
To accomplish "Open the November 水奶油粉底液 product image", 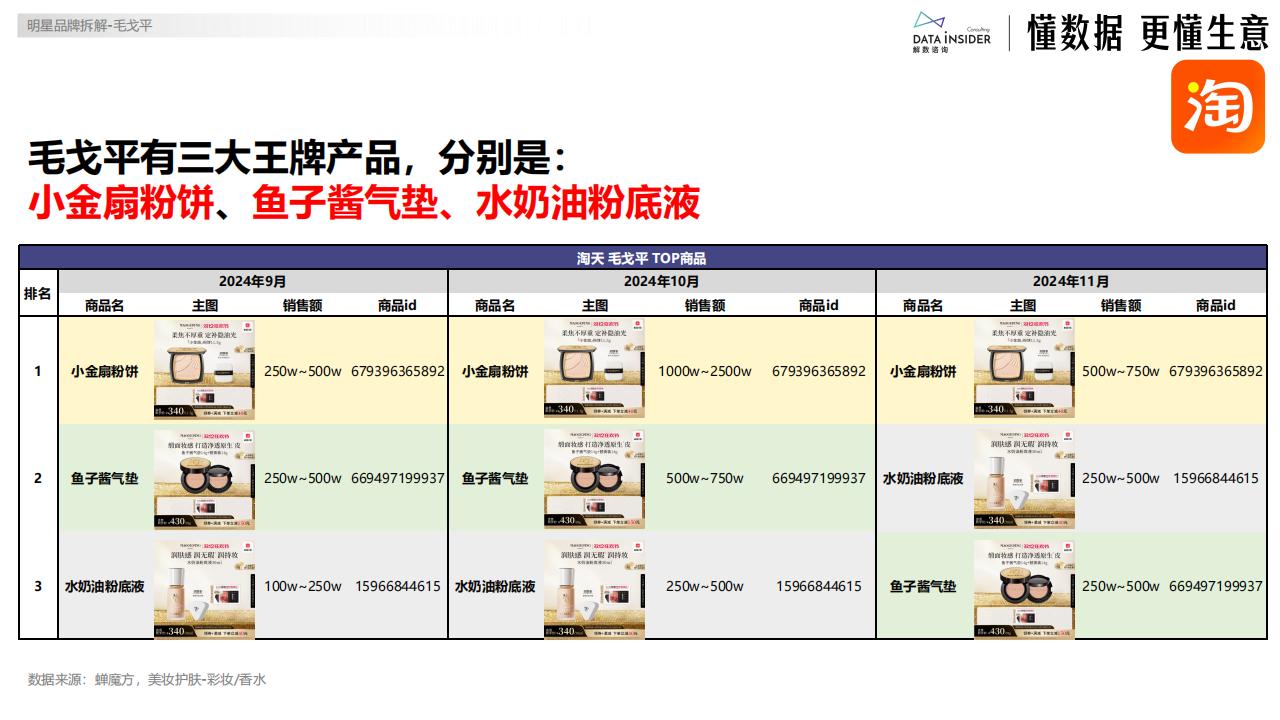I will pyautogui.click(x=1023, y=478).
